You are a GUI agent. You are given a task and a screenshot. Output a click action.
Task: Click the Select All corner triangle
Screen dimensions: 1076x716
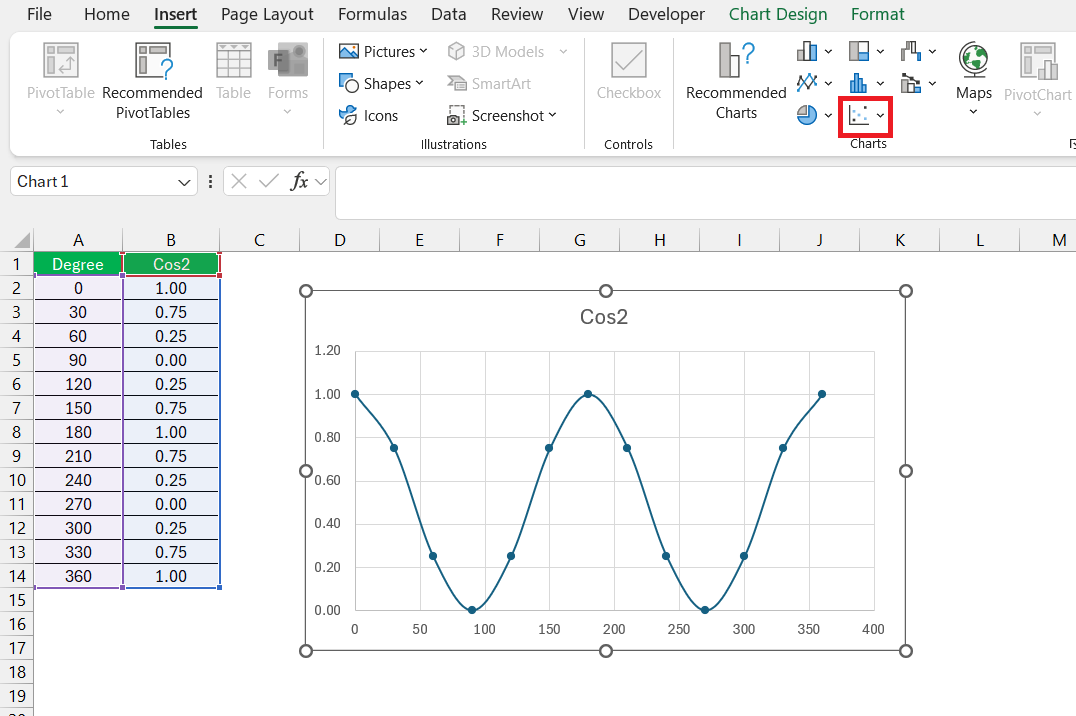coord(23,240)
